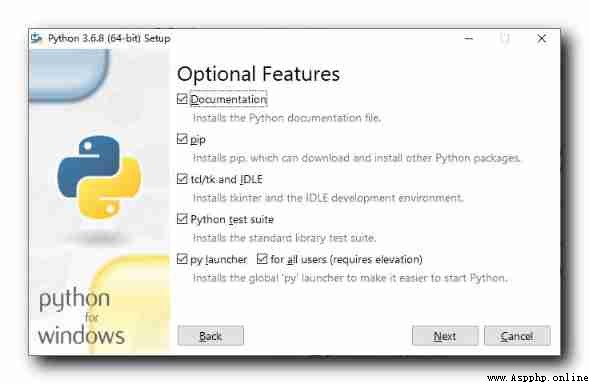The height and width of the screenshot is (384, 589).
Task: Uncheck the Python test suite option
Action: click(x=182, y=219)
